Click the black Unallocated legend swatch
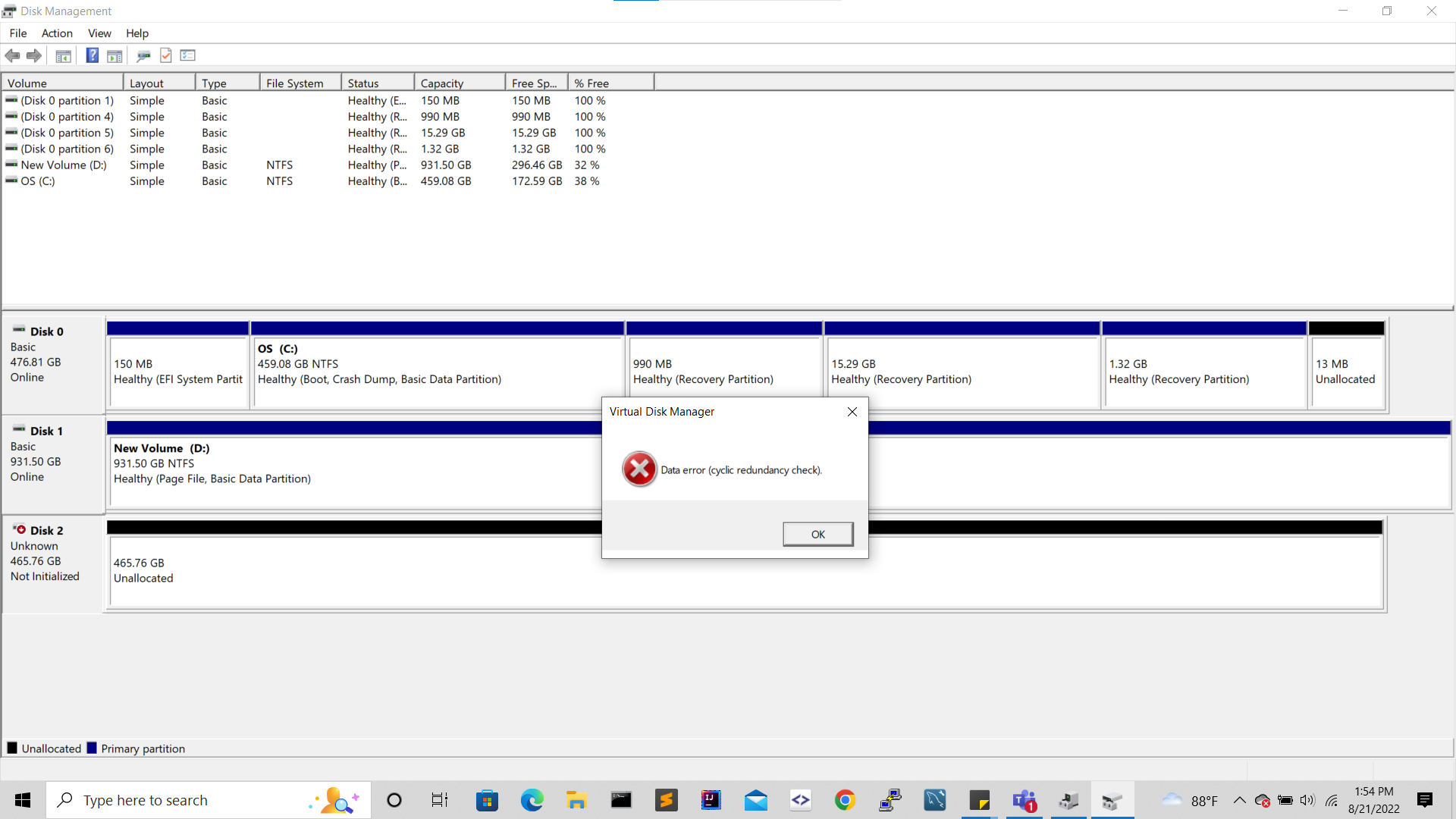1456x819 pixels. pos(12,748)
